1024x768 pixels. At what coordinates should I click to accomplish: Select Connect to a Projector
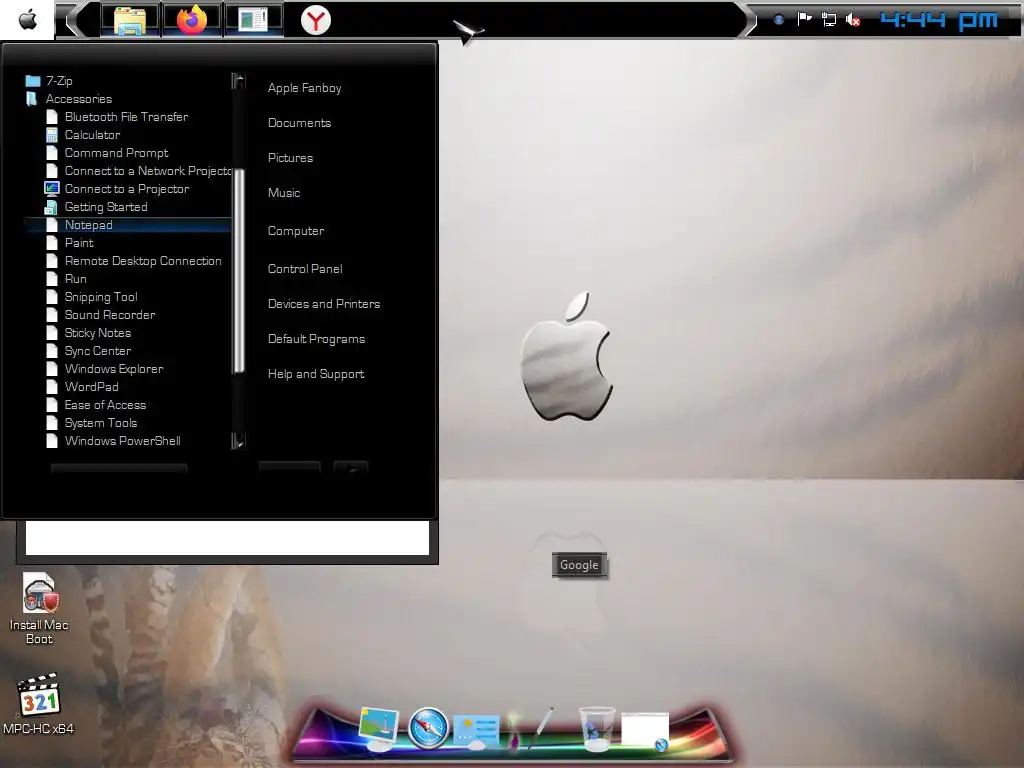pos(127,189)
